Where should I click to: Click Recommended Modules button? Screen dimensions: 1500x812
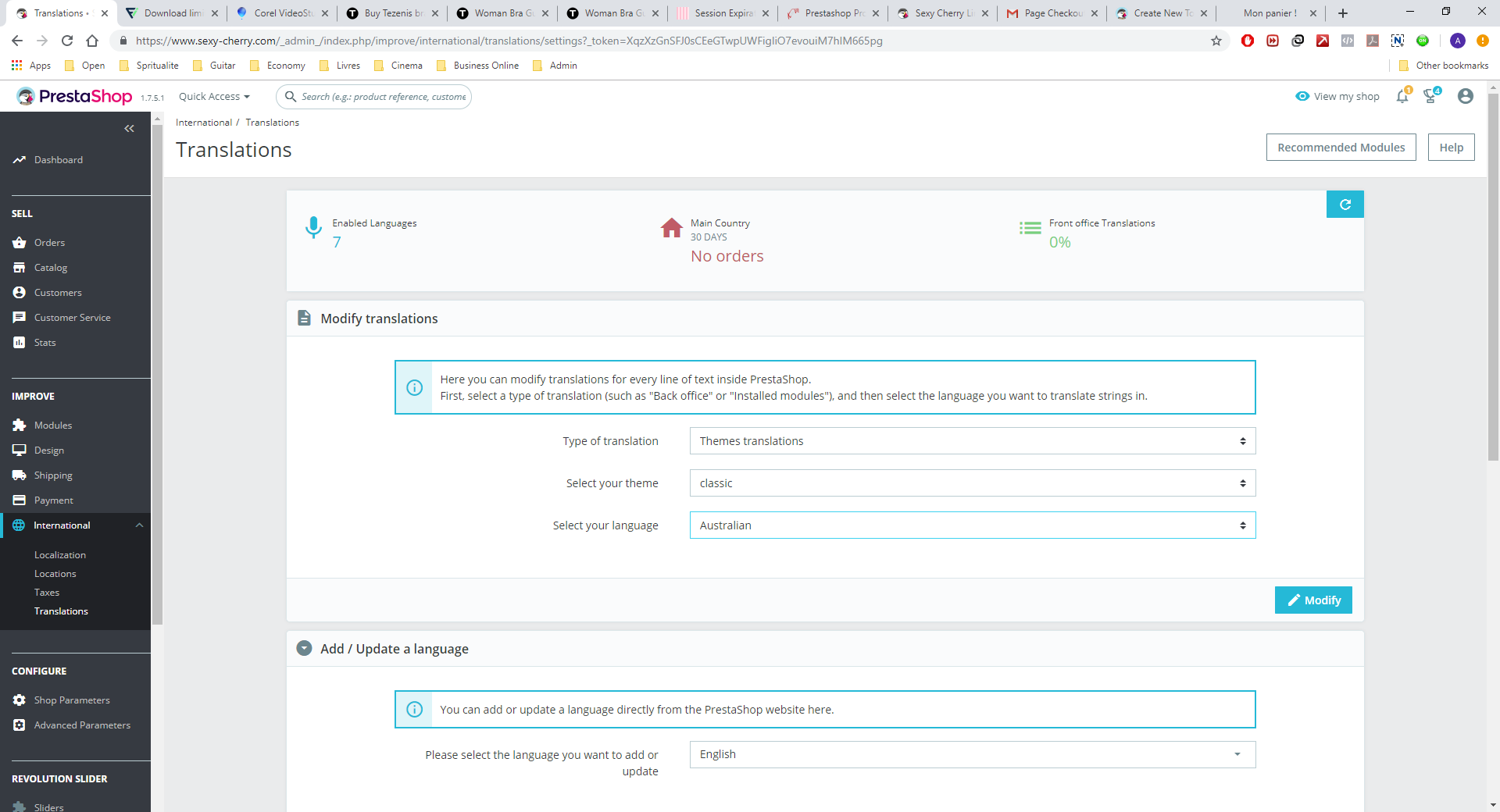click(1341, 148)
